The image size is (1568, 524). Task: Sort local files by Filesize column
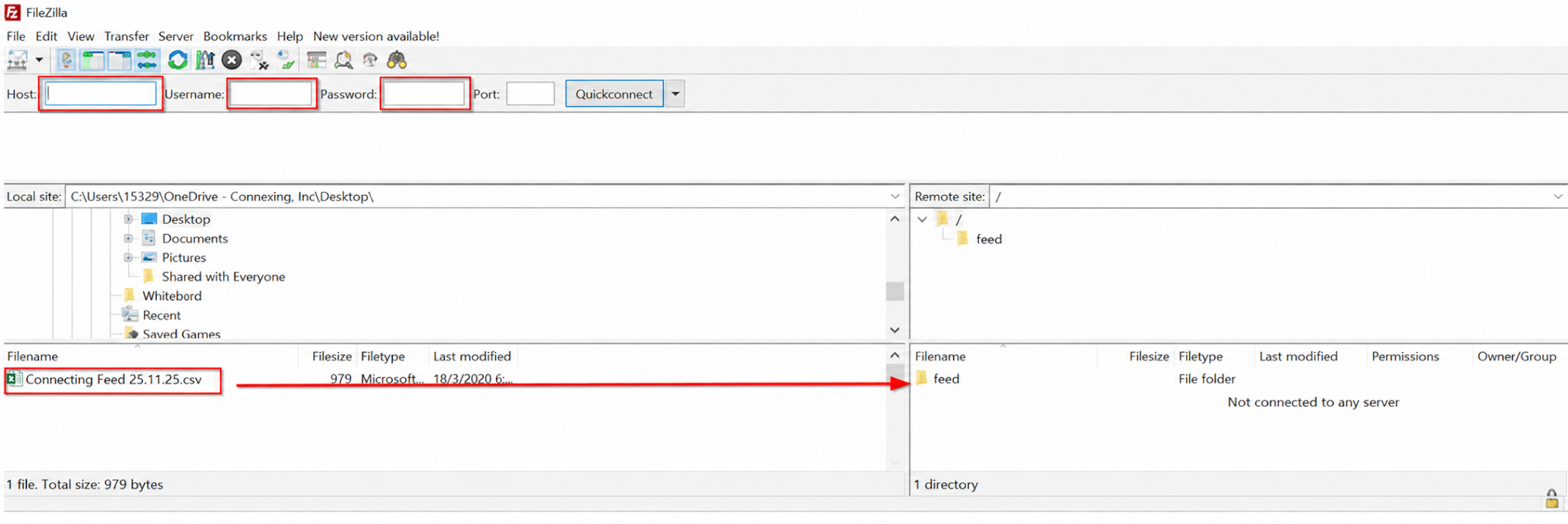pos(332,356)
